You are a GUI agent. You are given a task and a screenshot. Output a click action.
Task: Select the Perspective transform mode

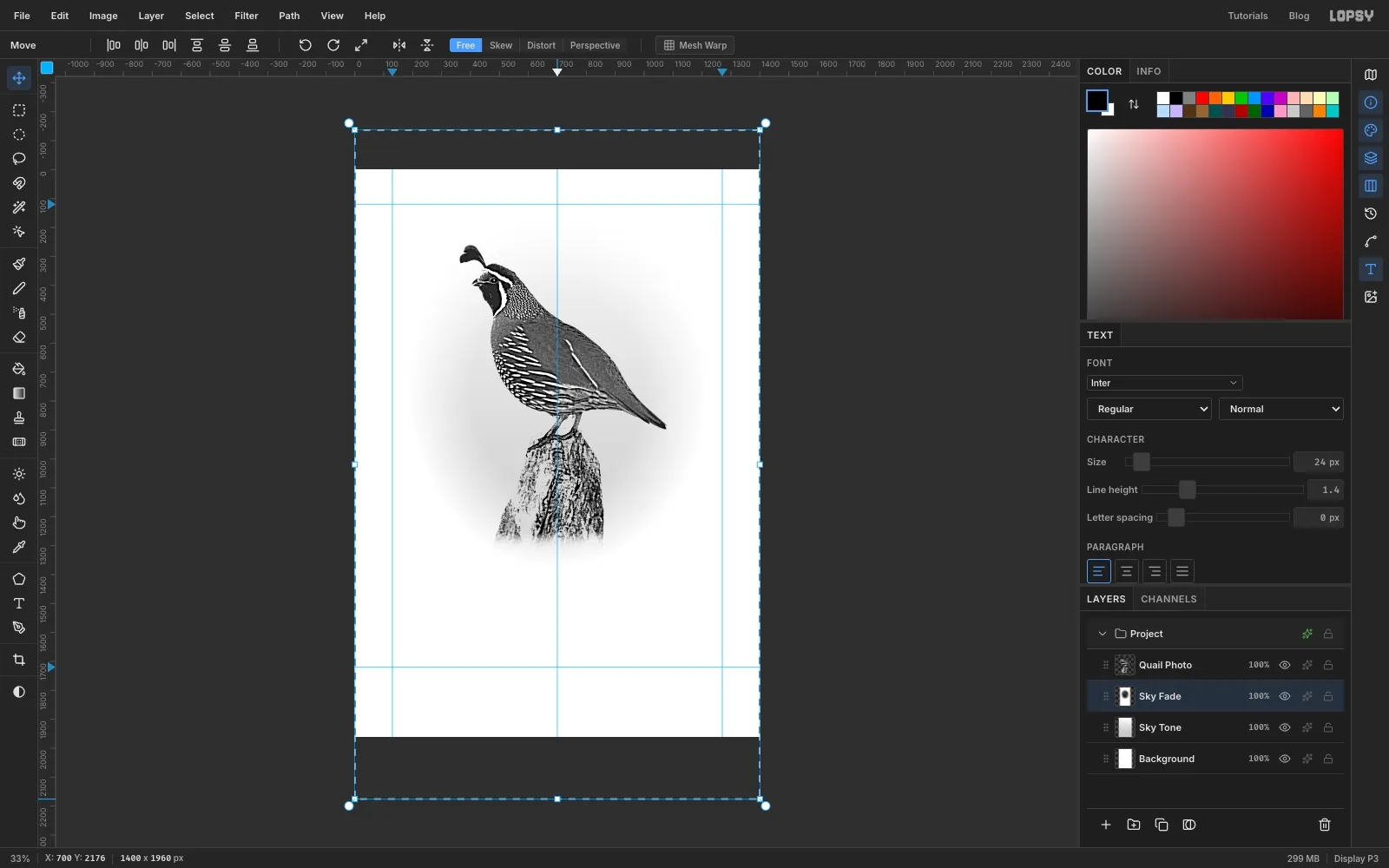click(595, 45)
